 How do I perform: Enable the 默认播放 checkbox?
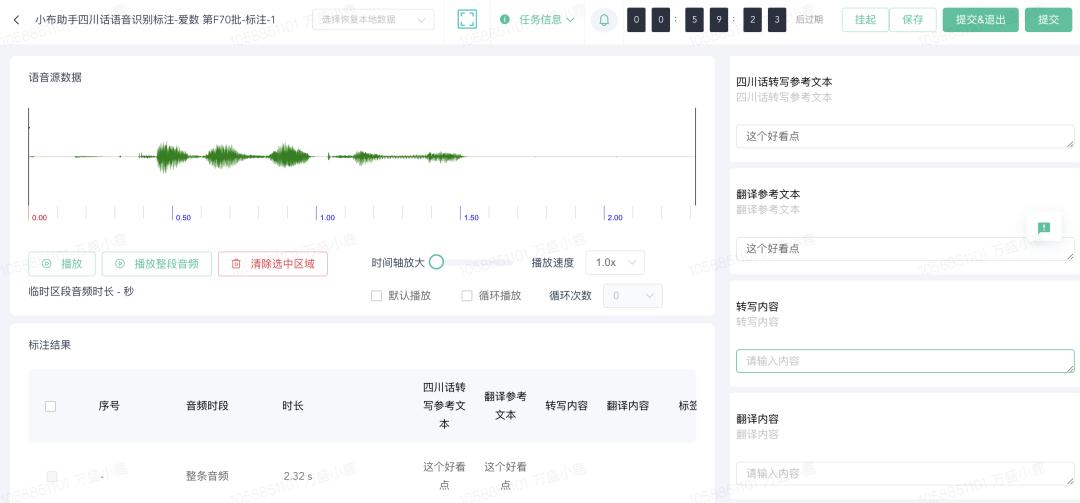[x=377, y=296]
